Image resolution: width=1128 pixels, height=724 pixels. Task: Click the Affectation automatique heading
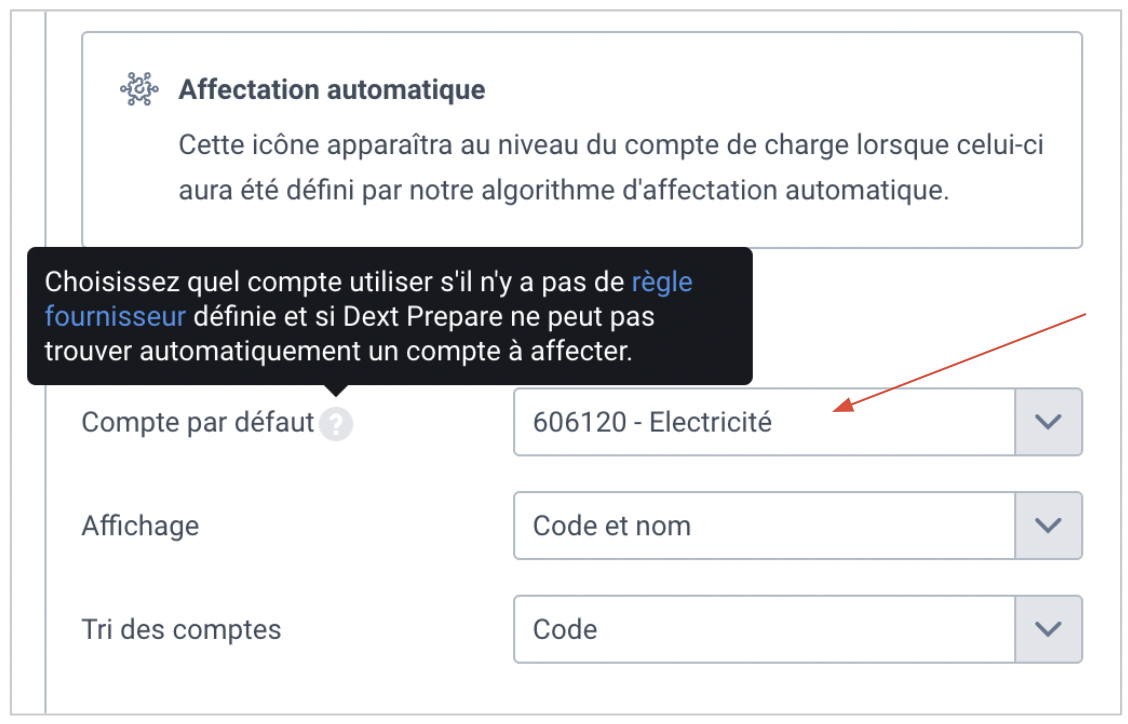pos(332,89)
